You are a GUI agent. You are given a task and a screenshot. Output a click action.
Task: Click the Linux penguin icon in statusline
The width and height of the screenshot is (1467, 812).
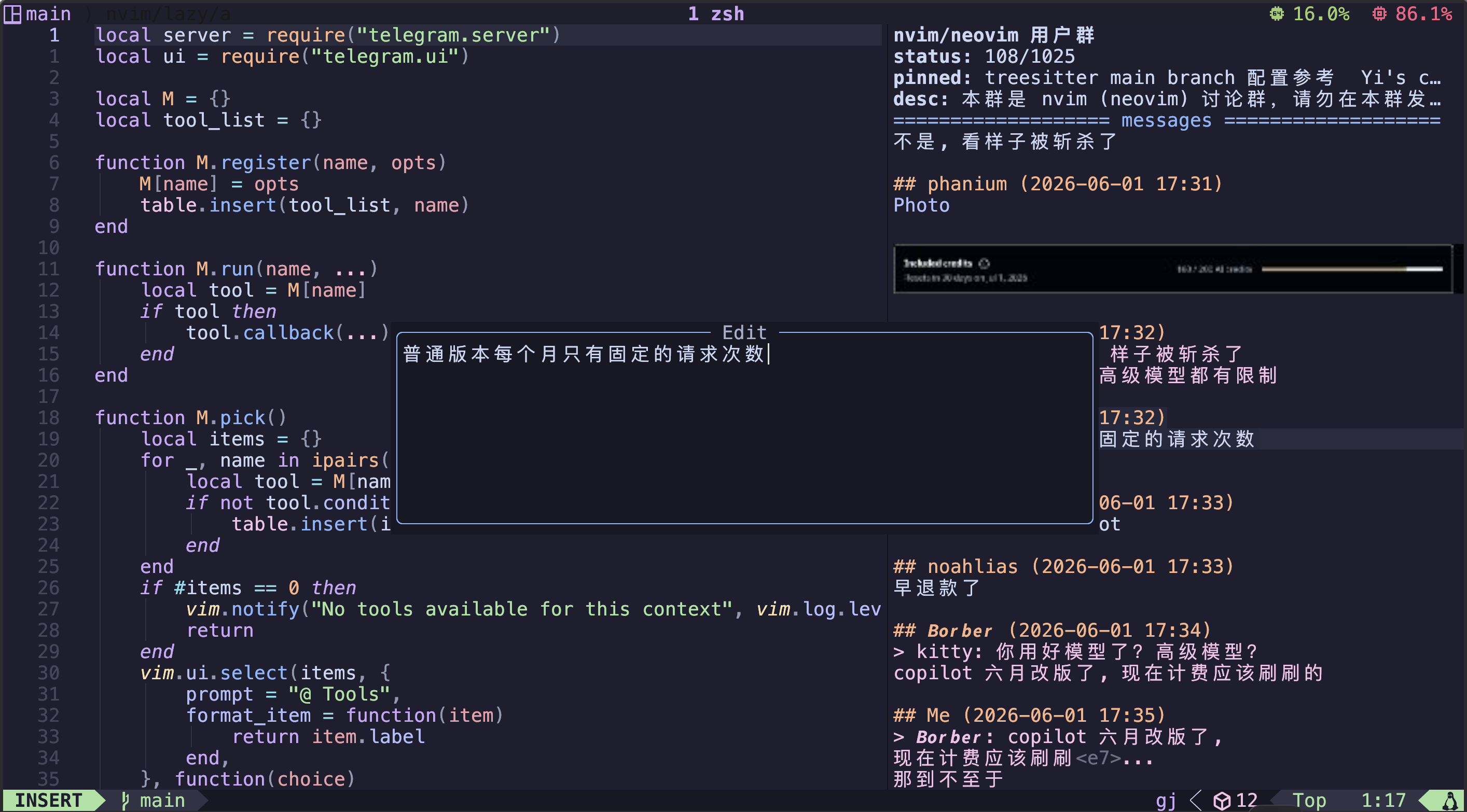1450,801
